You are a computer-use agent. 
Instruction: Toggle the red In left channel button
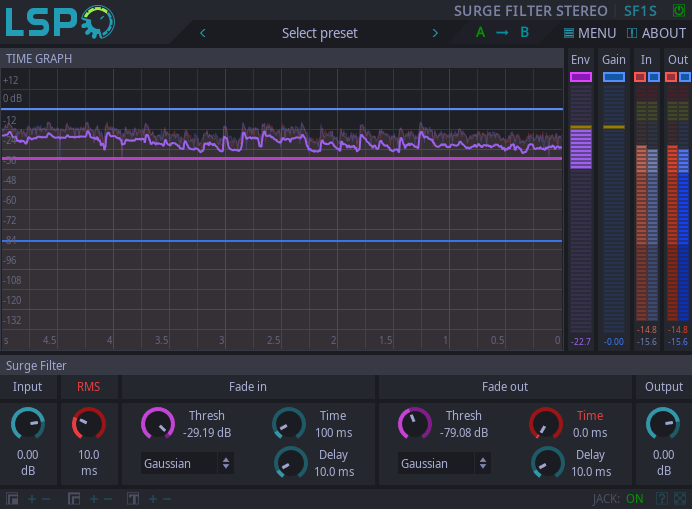(x=639, y=77)
